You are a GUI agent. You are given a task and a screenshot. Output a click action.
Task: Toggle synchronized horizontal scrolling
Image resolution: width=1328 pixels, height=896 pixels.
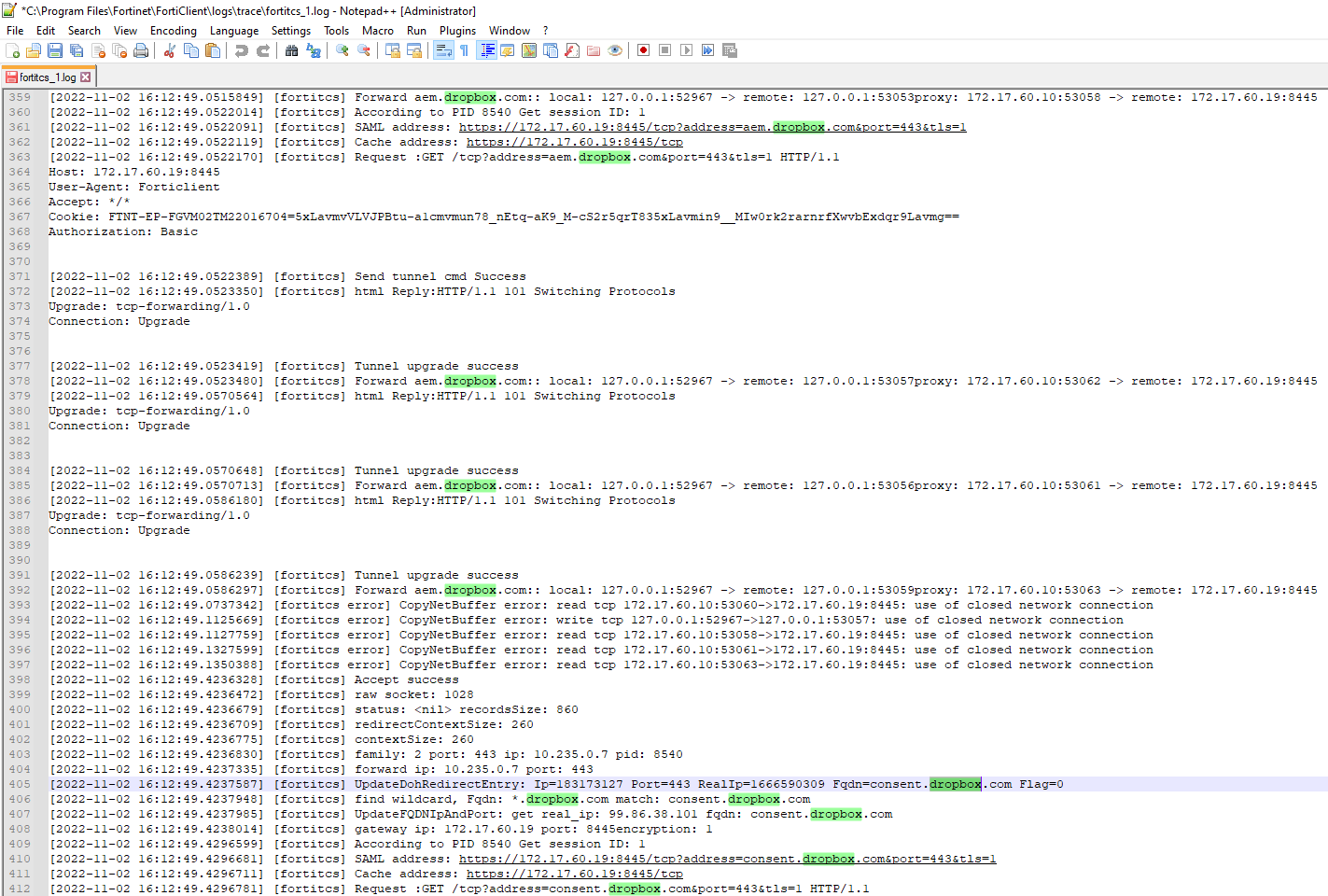[414, 50]
